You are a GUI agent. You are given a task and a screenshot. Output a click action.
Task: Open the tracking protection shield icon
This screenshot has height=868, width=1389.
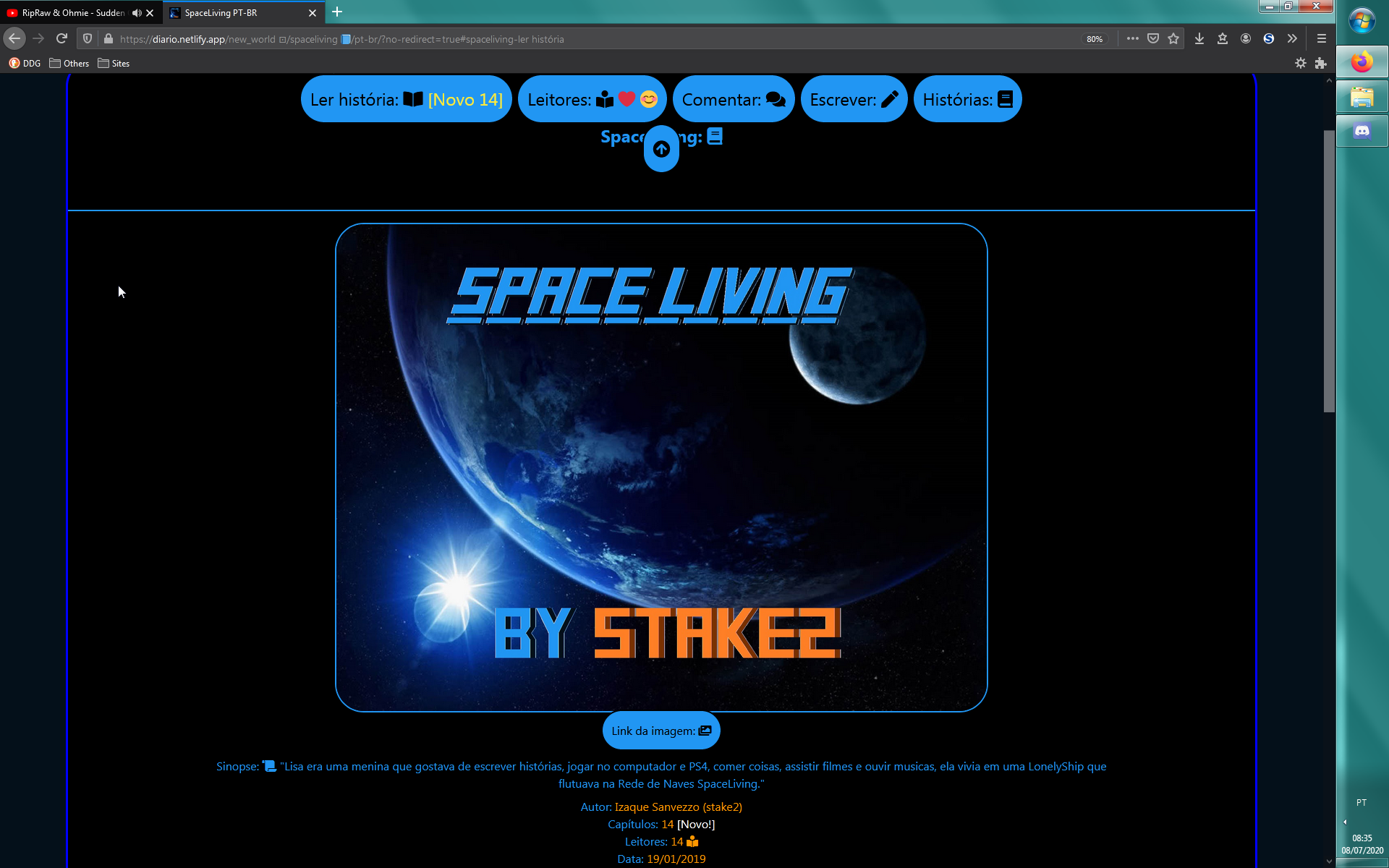coord(88,39)
